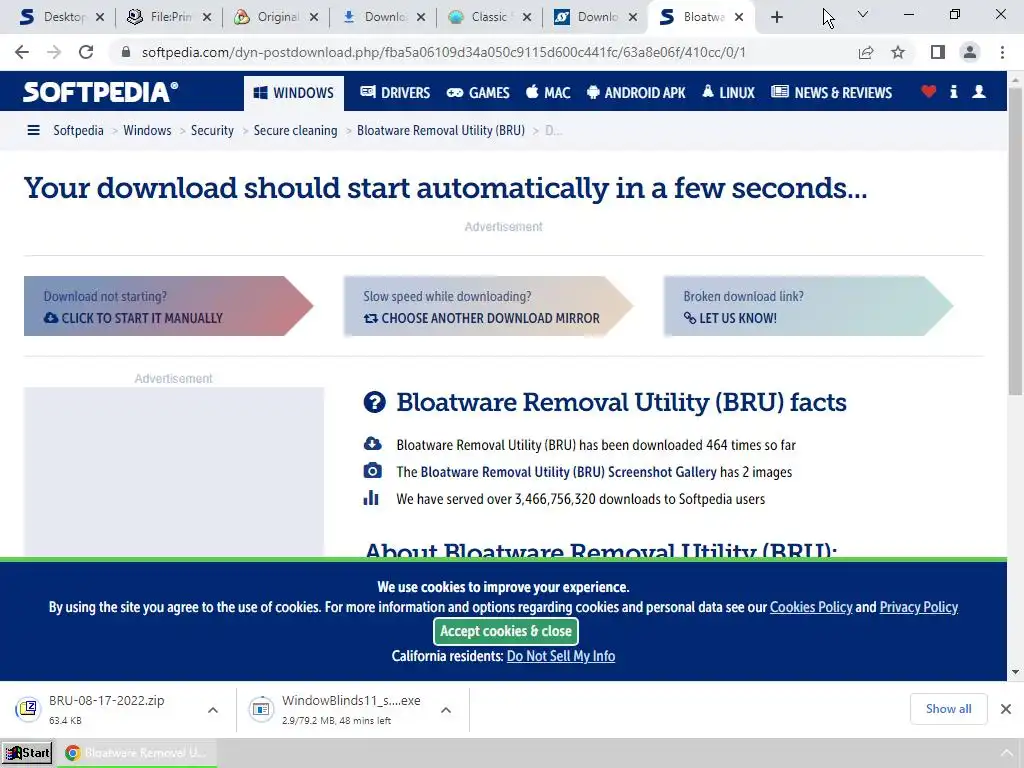Screen dimensions: 1024x768
Task: Click Softpedia breadcrumb link
Action: [78, 131]
